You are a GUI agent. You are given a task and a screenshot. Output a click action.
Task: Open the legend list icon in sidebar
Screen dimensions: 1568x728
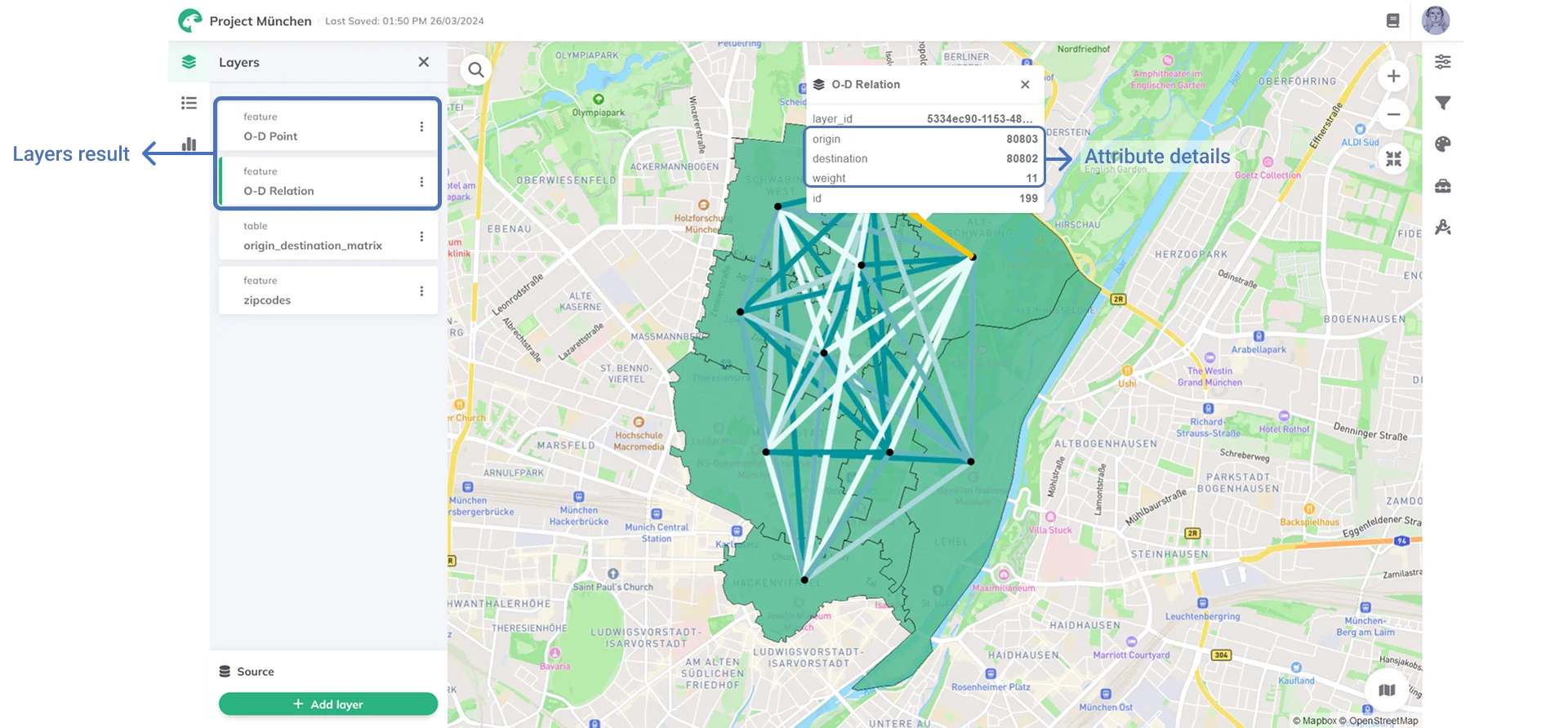tap(189, 103)
